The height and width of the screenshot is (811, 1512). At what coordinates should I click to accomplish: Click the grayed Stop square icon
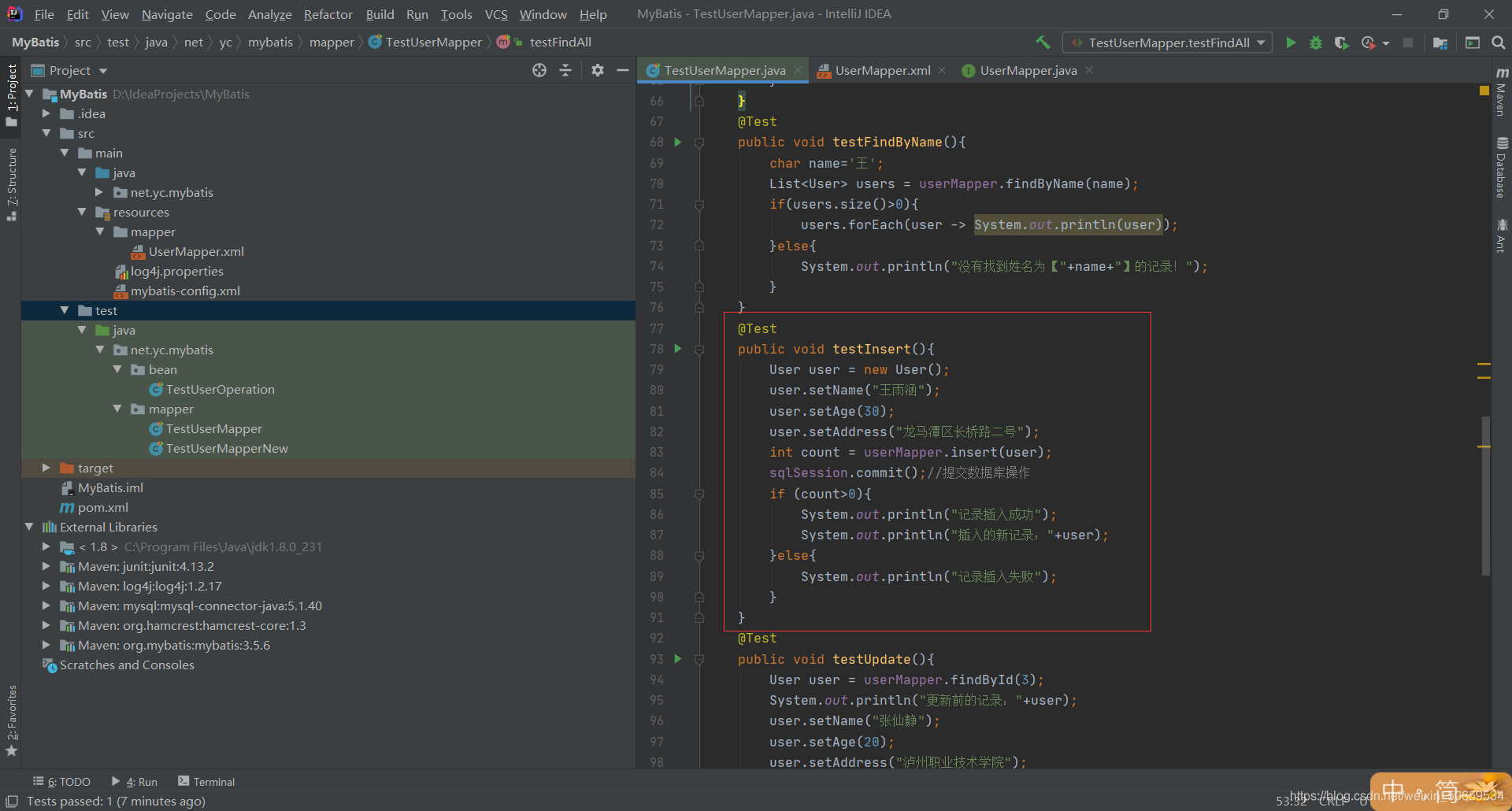[1408, 43]
